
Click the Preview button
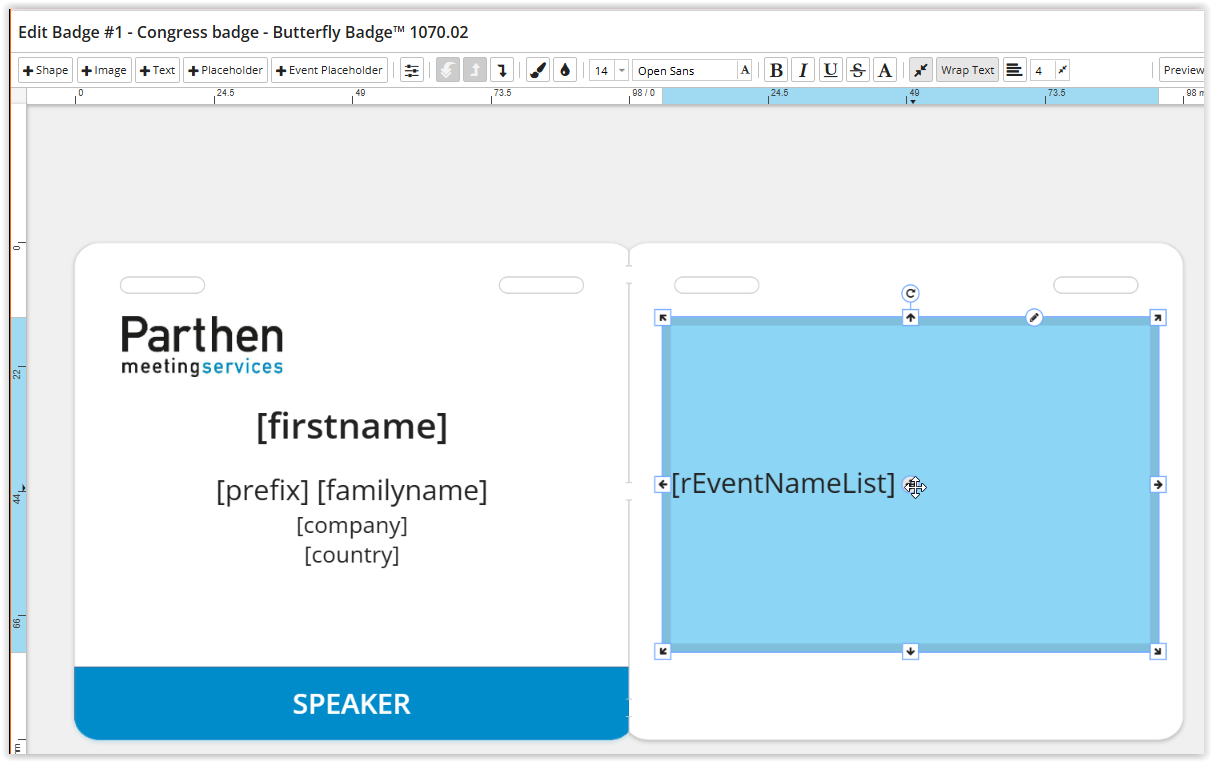click(x=1183, y=71)
